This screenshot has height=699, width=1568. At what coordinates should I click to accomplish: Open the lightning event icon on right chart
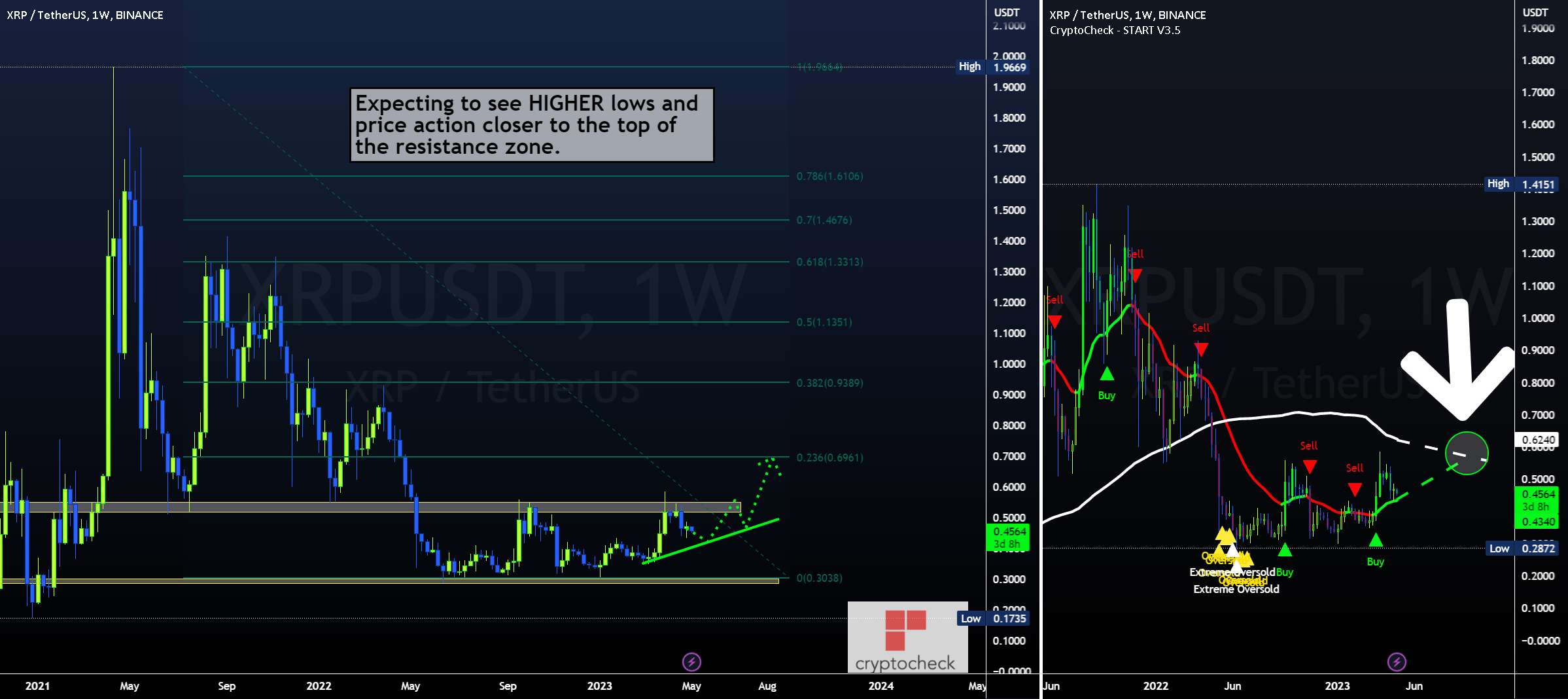pyautogui.click(x=1397, y=662)
